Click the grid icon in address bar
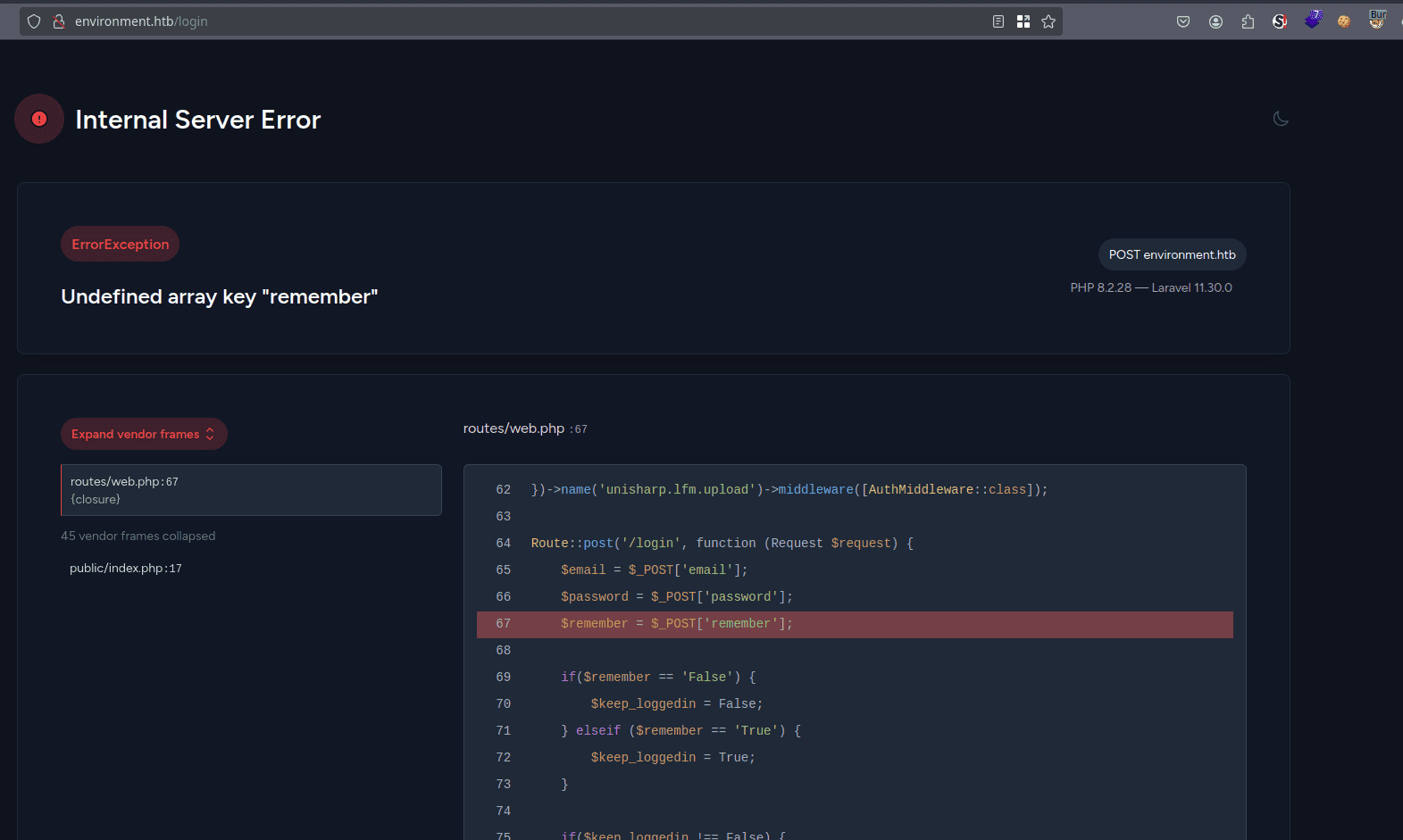1403x840 pixels. (x=1023, y=21)
